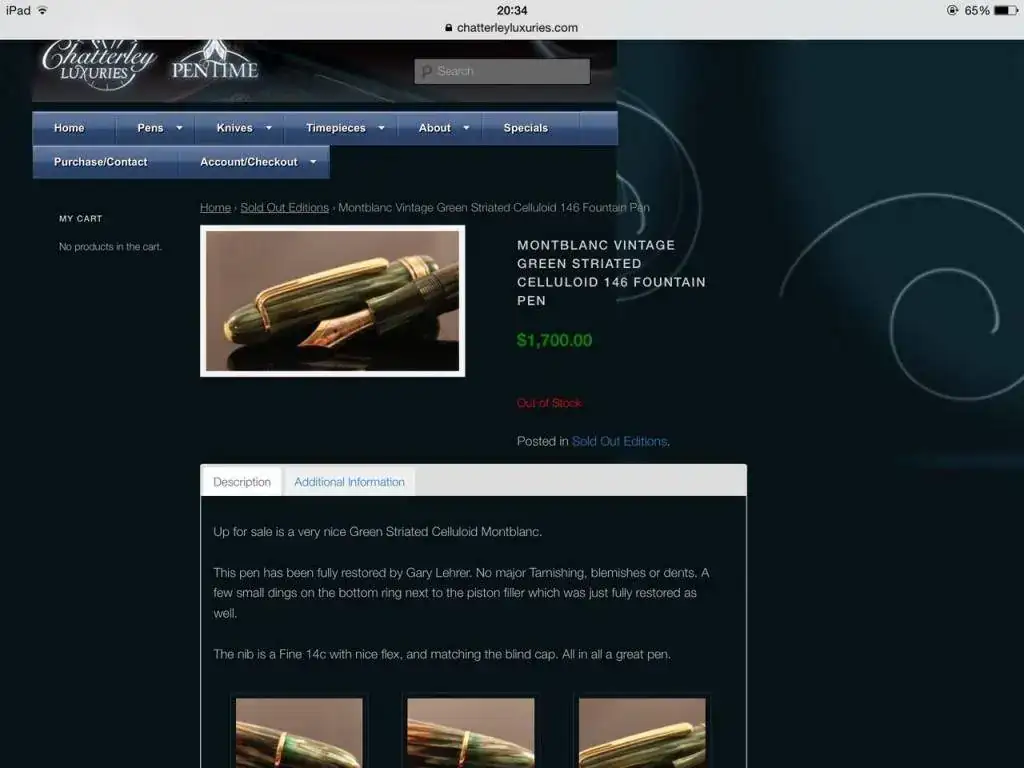Open the Specials menu item

pos(526,128)
